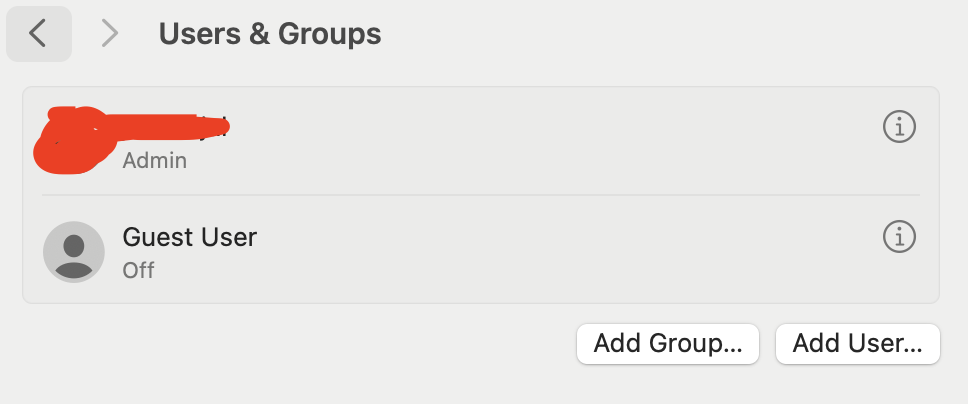Image resolution: width=968 pixels, height=404 pixels.
Task: Click the forward chevron arrow
Action: click(110, 34)
